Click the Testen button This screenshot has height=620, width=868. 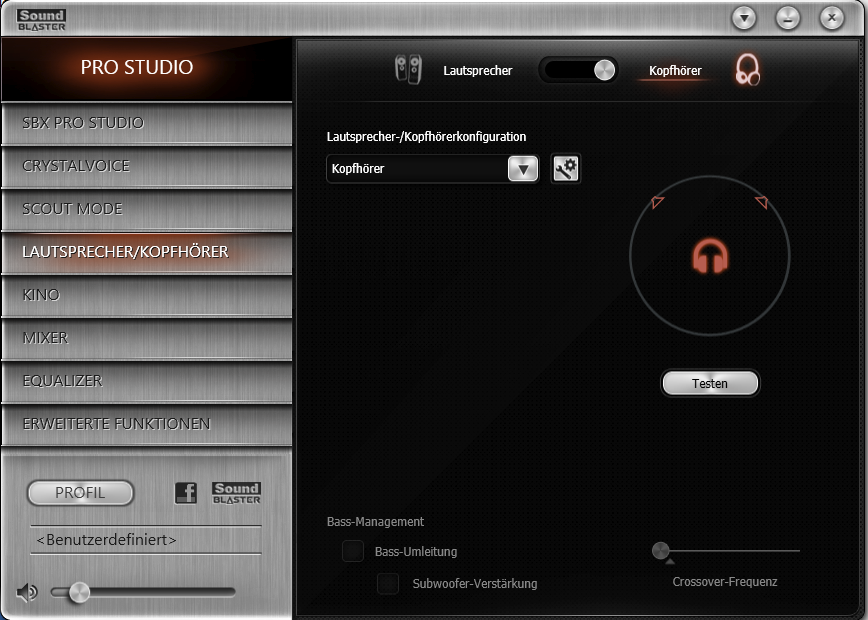click(x=710, y=383)
